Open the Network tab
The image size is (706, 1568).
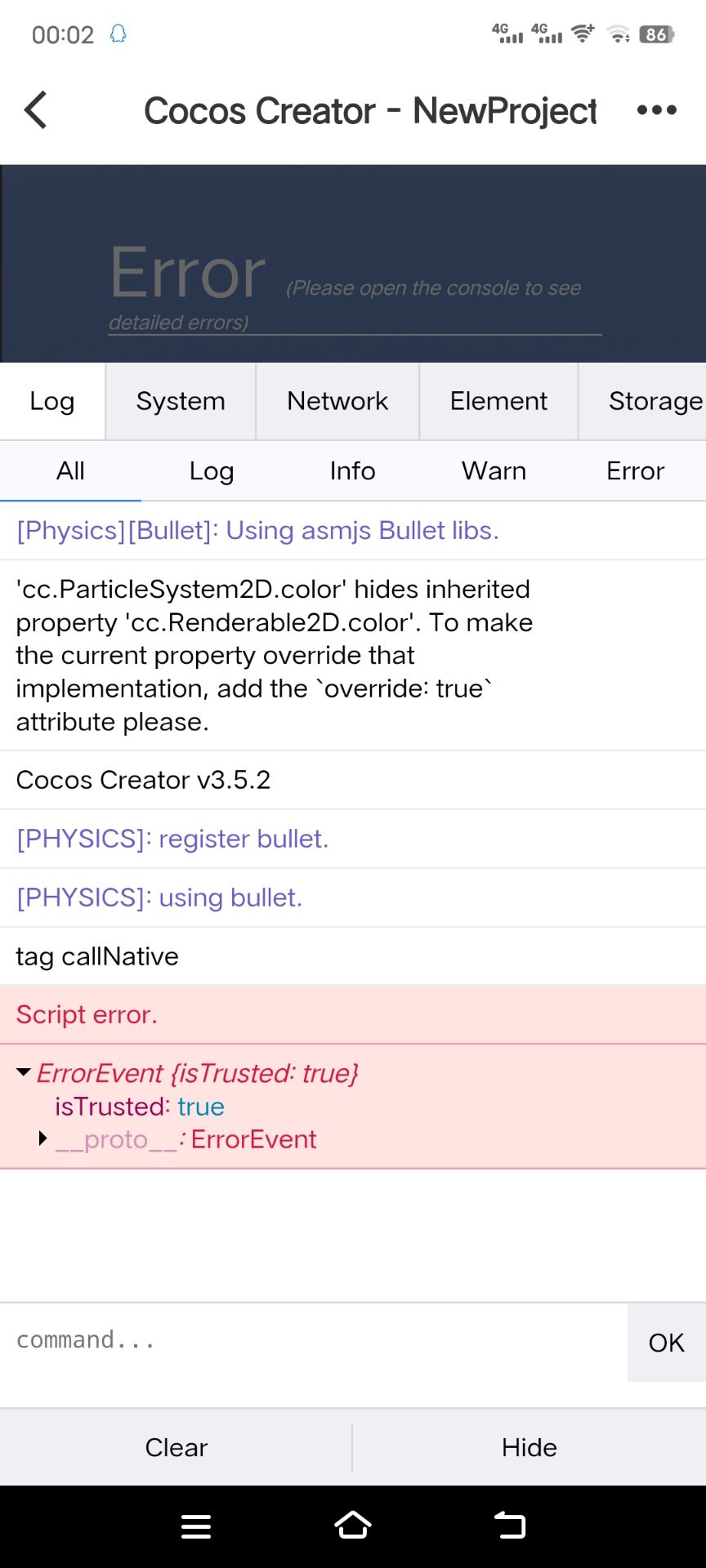(x=337, y=401)
